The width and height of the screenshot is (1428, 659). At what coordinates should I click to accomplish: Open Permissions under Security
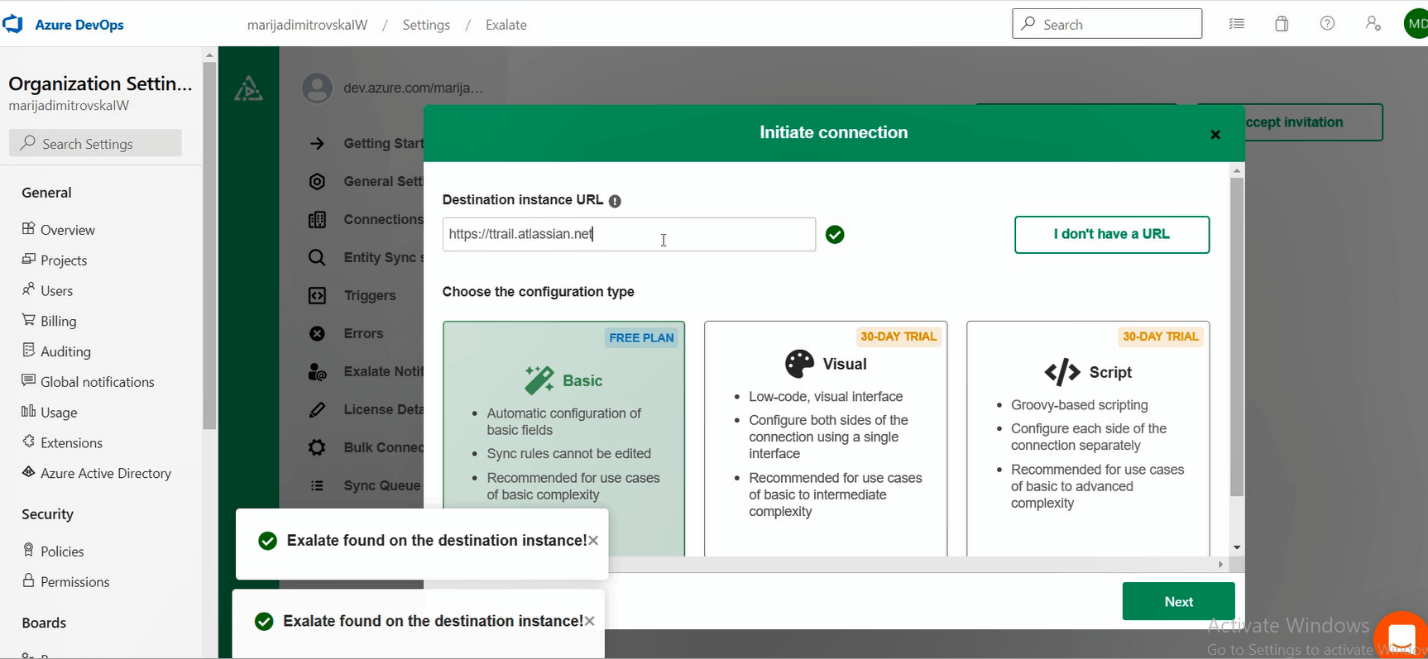[x=74, y=581]
